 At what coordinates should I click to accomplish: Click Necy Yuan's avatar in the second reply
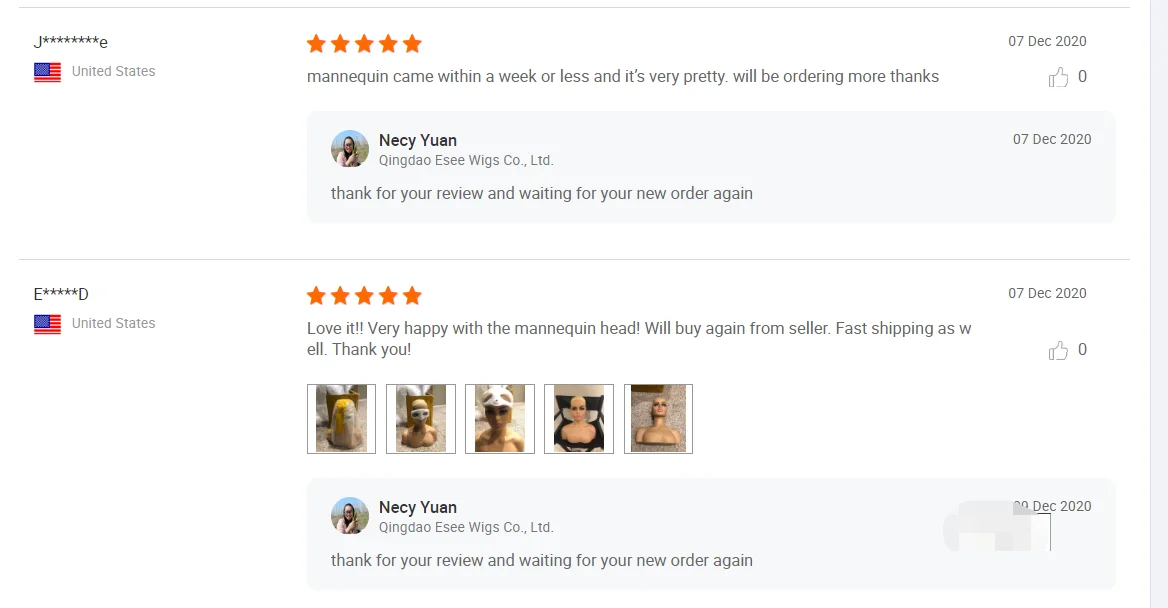click(350, 516)
